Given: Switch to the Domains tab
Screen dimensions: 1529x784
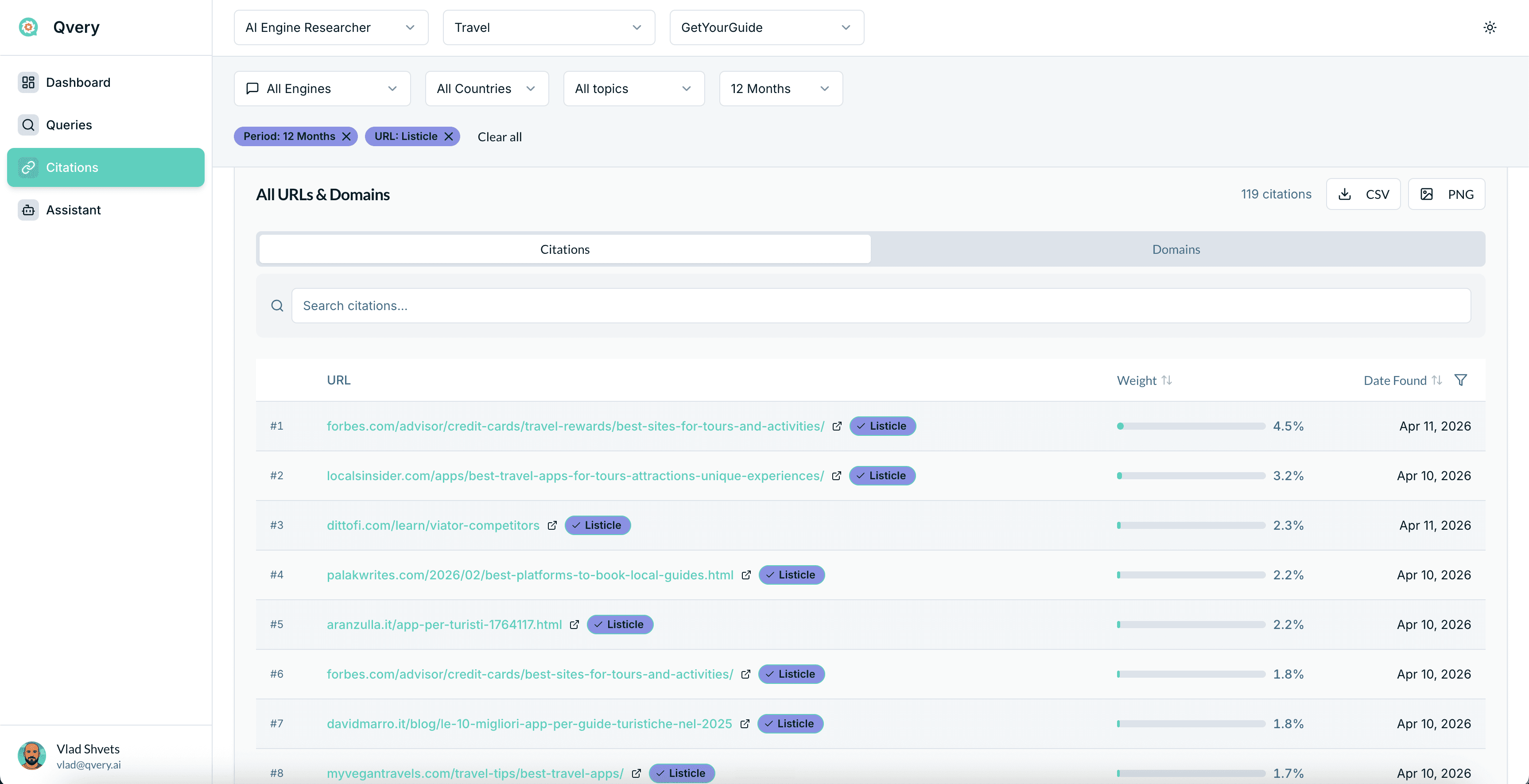Looking at the screenshot, I should [x=1176, y=249].
